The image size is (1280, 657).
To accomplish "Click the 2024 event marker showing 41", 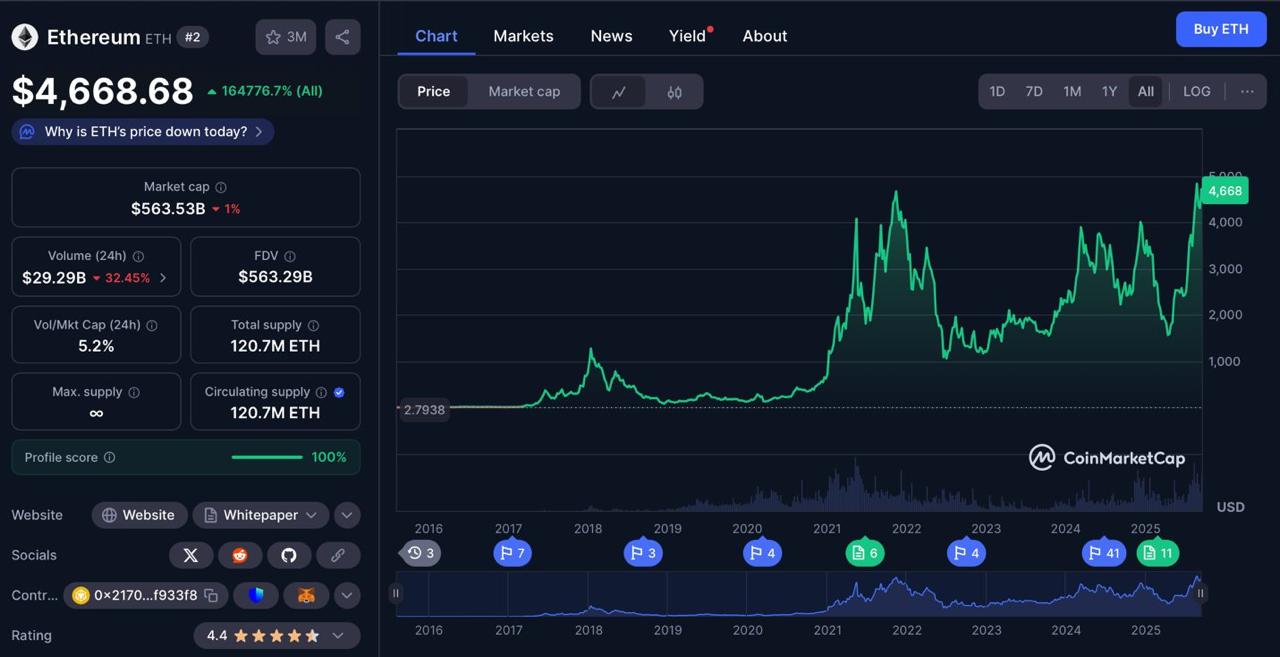I will [1104, 553].
